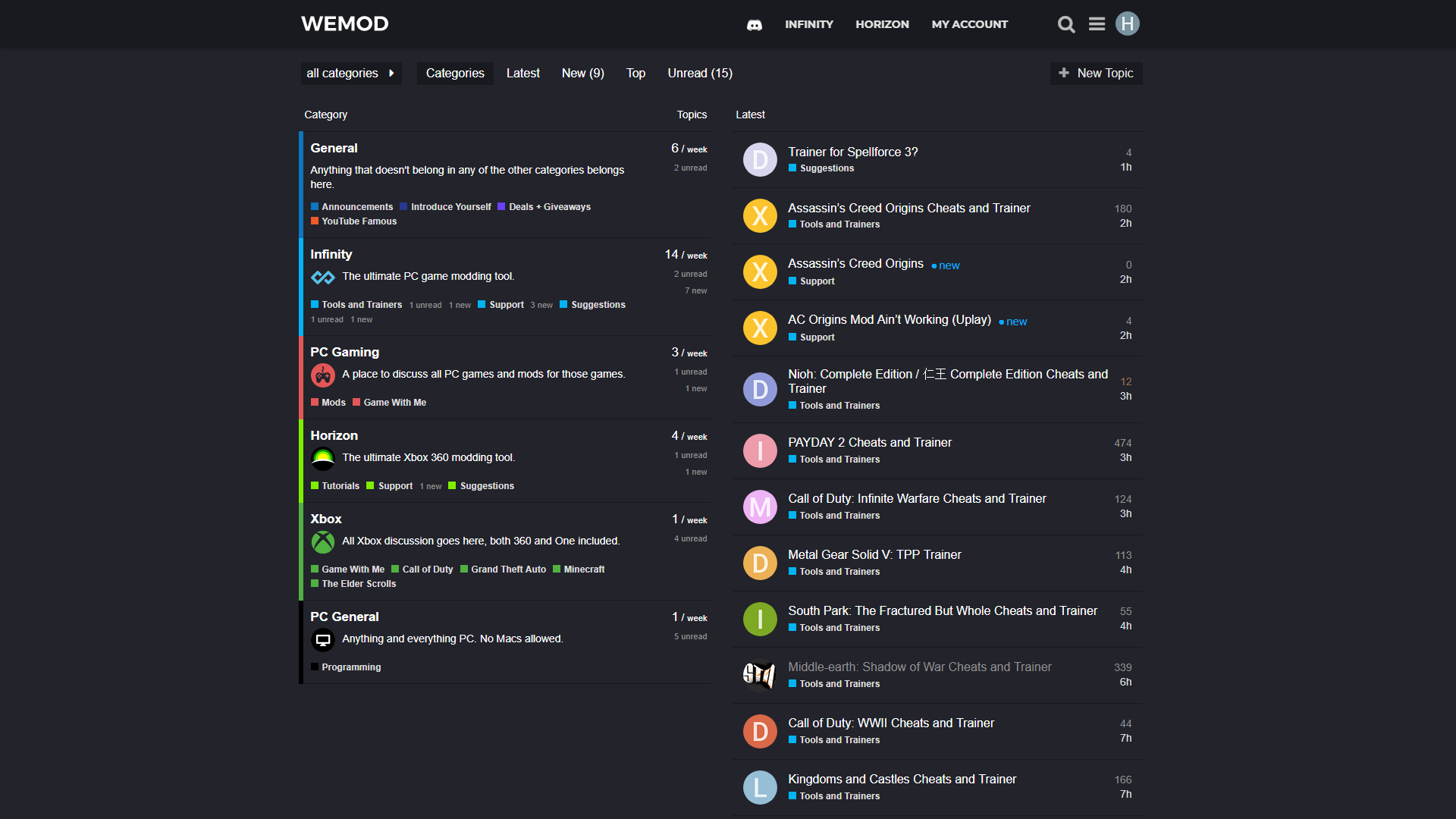Open Deals + Giveaways subcategory
This screenshot has width=1456, height=819.
coord(544,207)
